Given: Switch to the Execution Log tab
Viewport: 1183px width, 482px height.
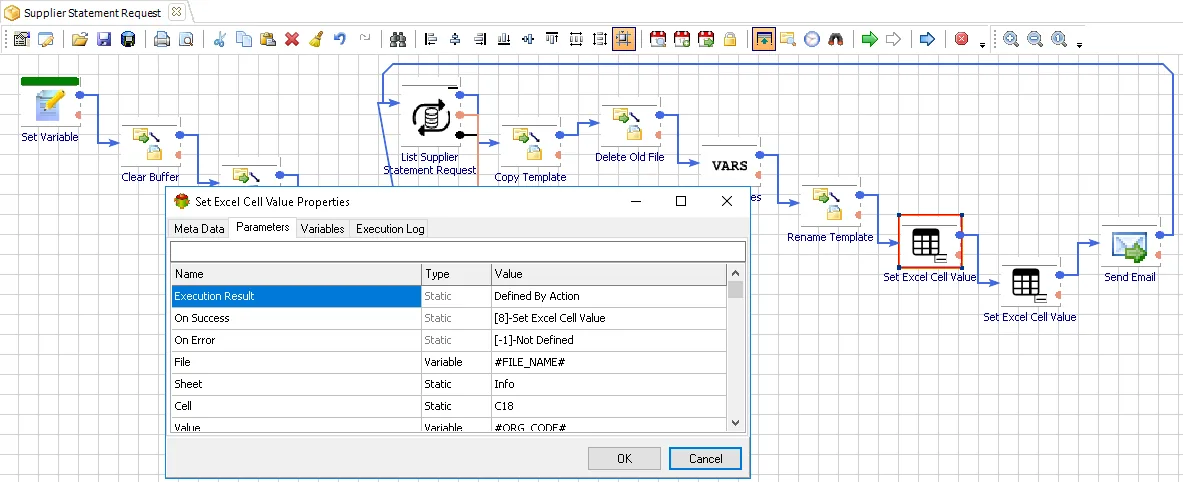Looking at the screenshot, I should [x=390, y=229].
